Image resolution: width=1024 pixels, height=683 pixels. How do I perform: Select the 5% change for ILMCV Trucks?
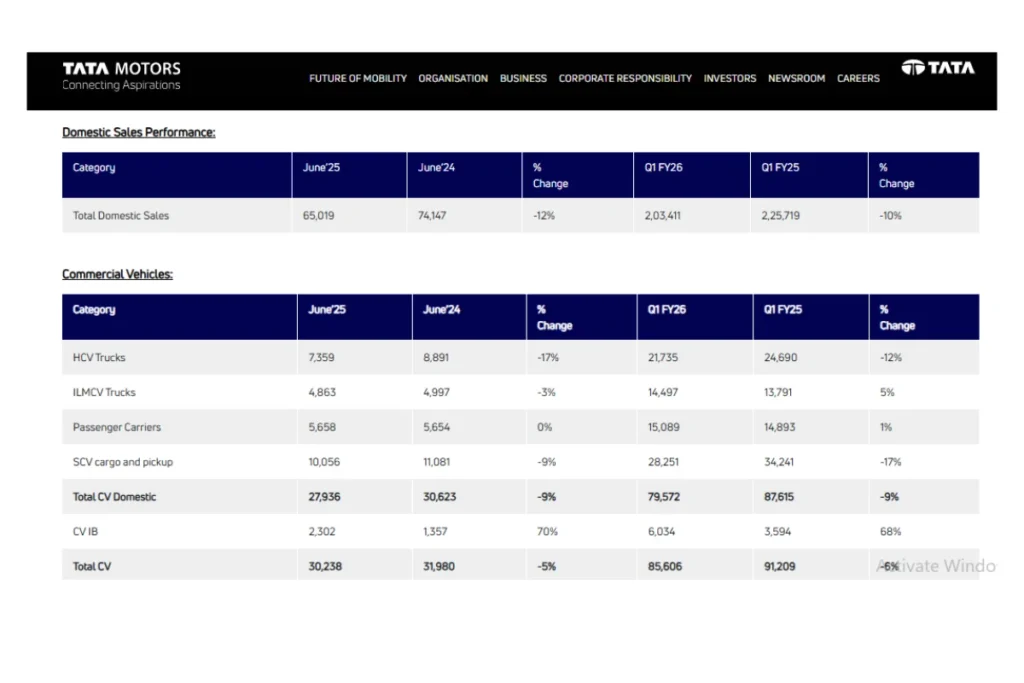tap(887, 392)
